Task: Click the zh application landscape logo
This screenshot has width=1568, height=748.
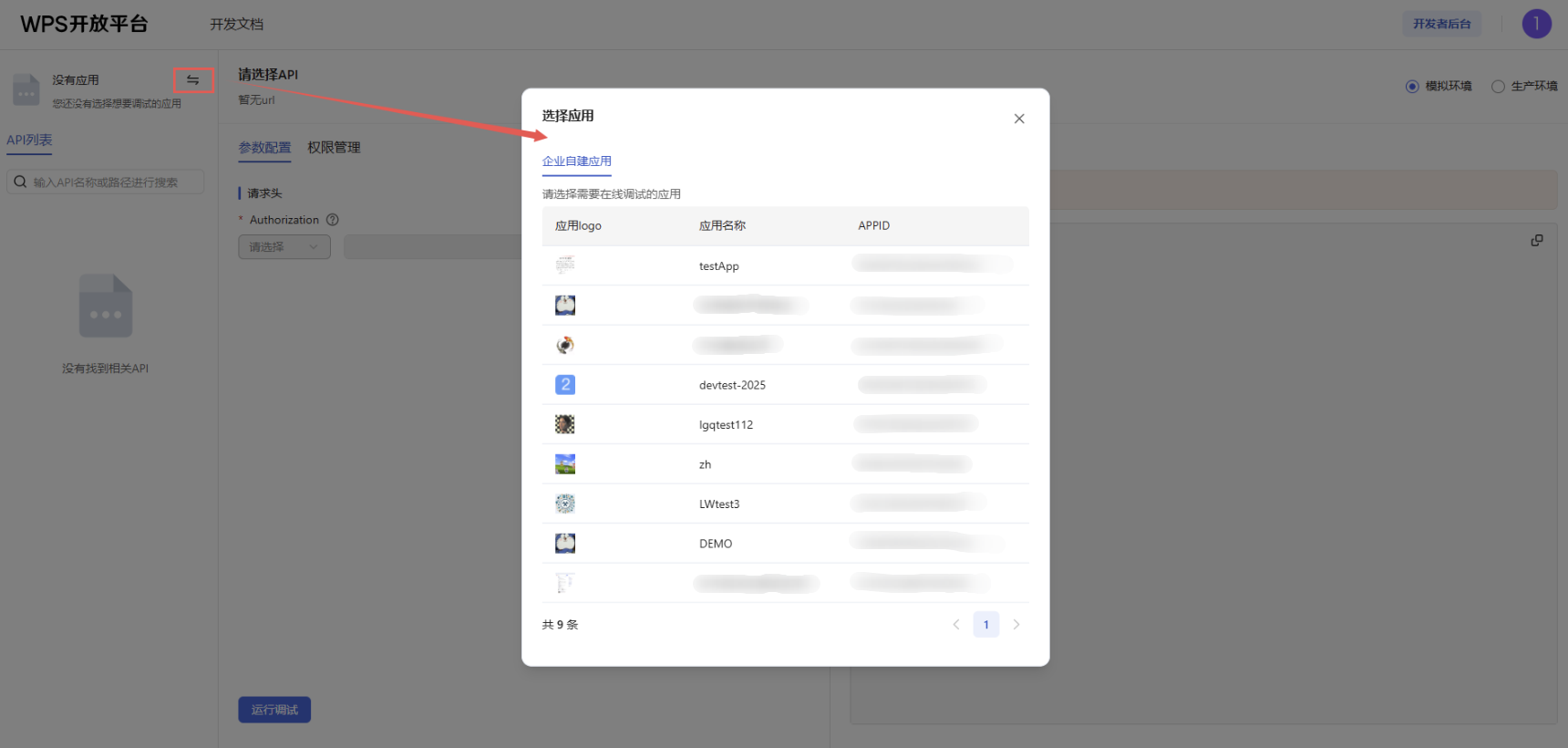Action: click(x=565, y=464)
